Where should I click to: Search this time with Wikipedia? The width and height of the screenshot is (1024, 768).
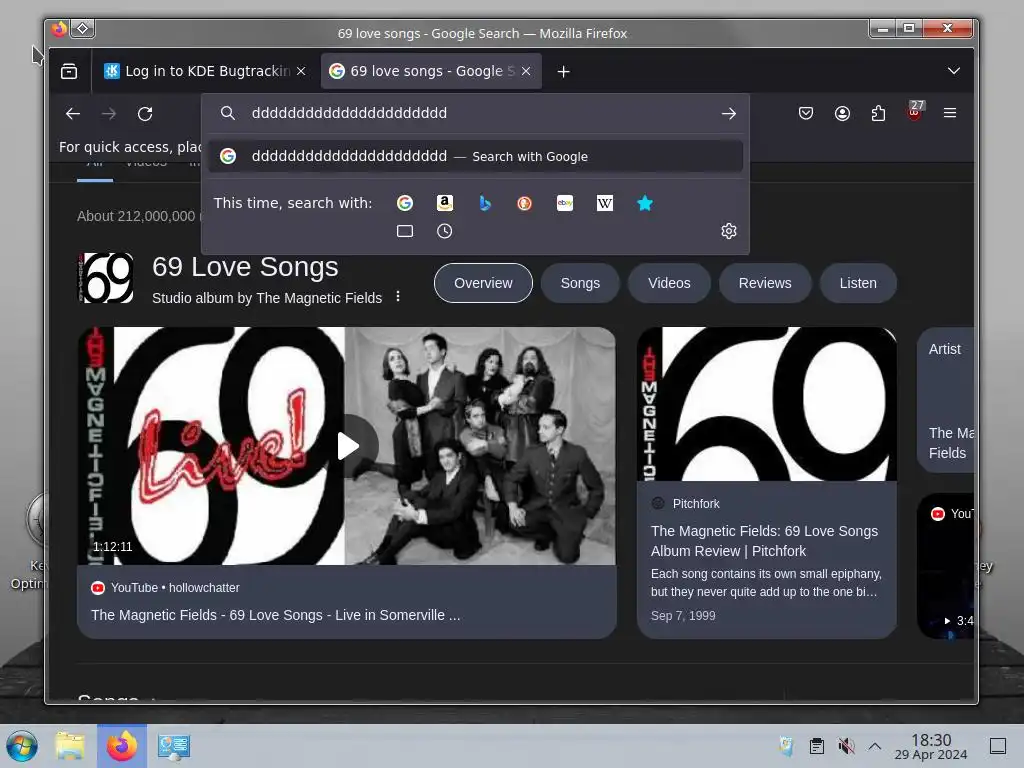605,203
